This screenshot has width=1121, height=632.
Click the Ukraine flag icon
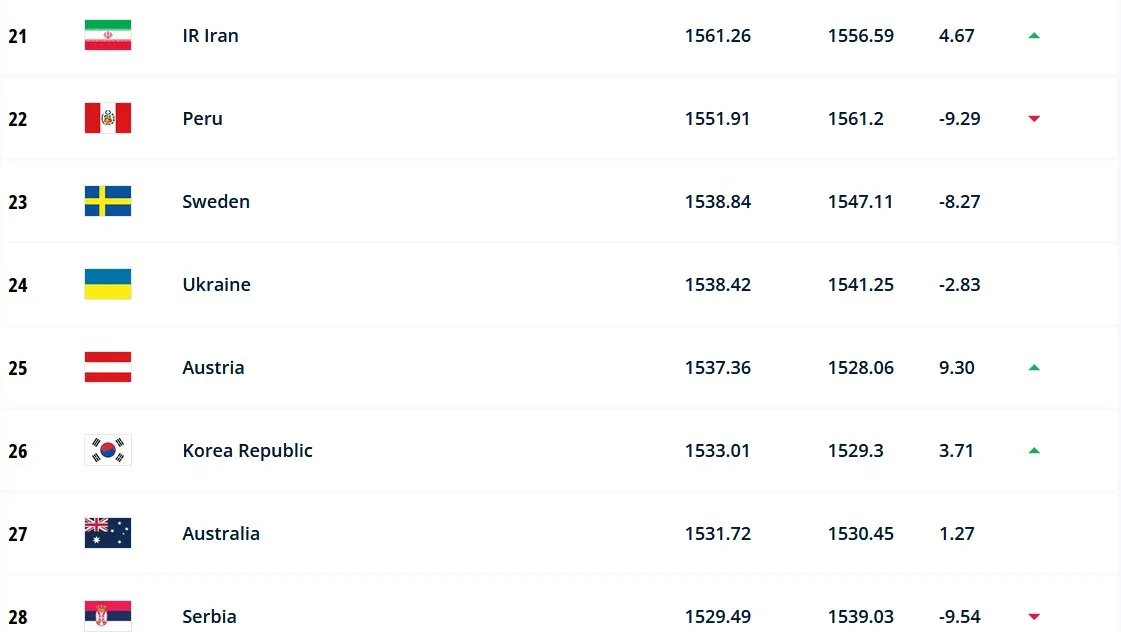pyautogui.click(x=107, y=284)
